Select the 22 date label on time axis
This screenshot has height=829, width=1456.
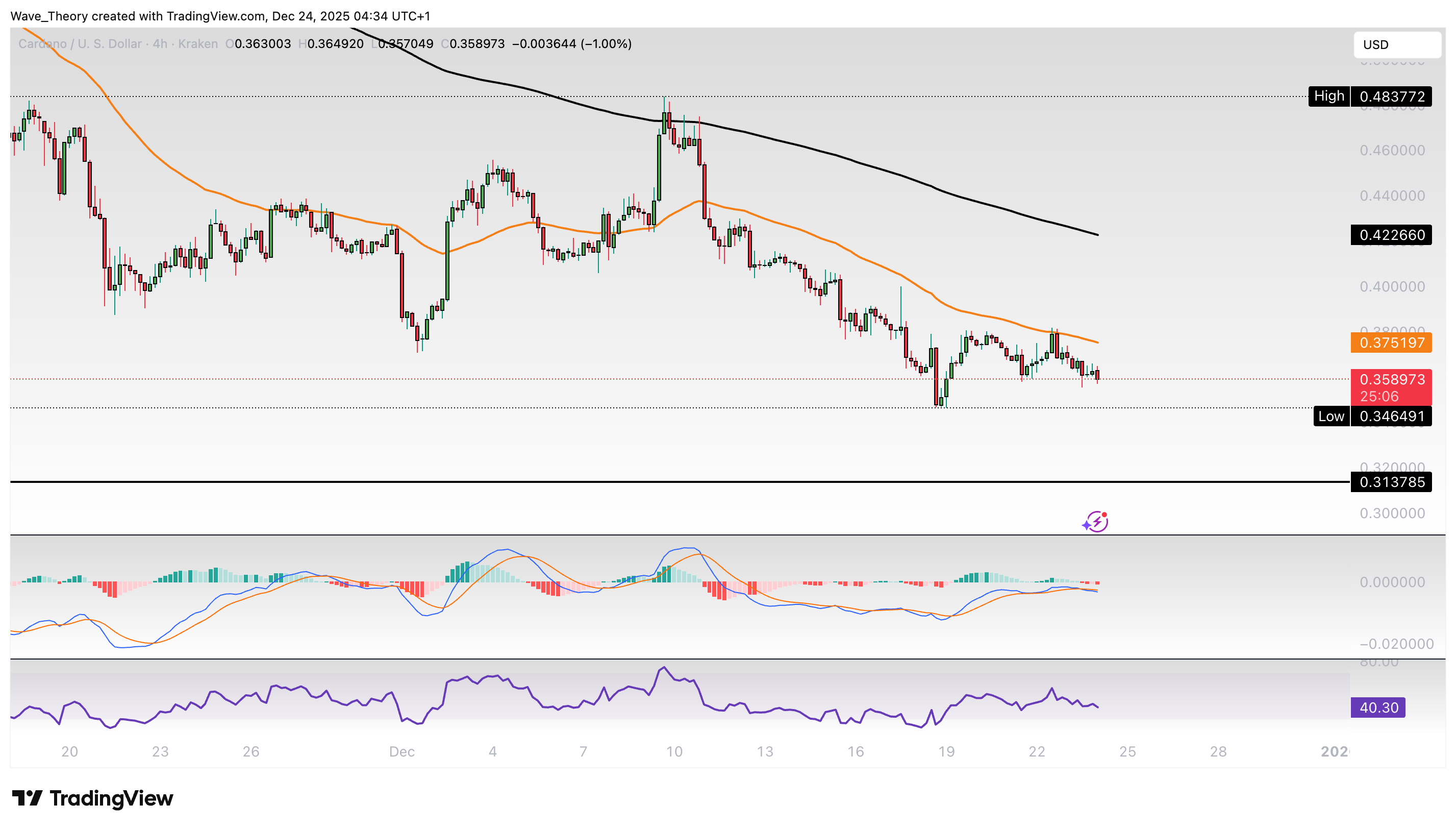1037,751
